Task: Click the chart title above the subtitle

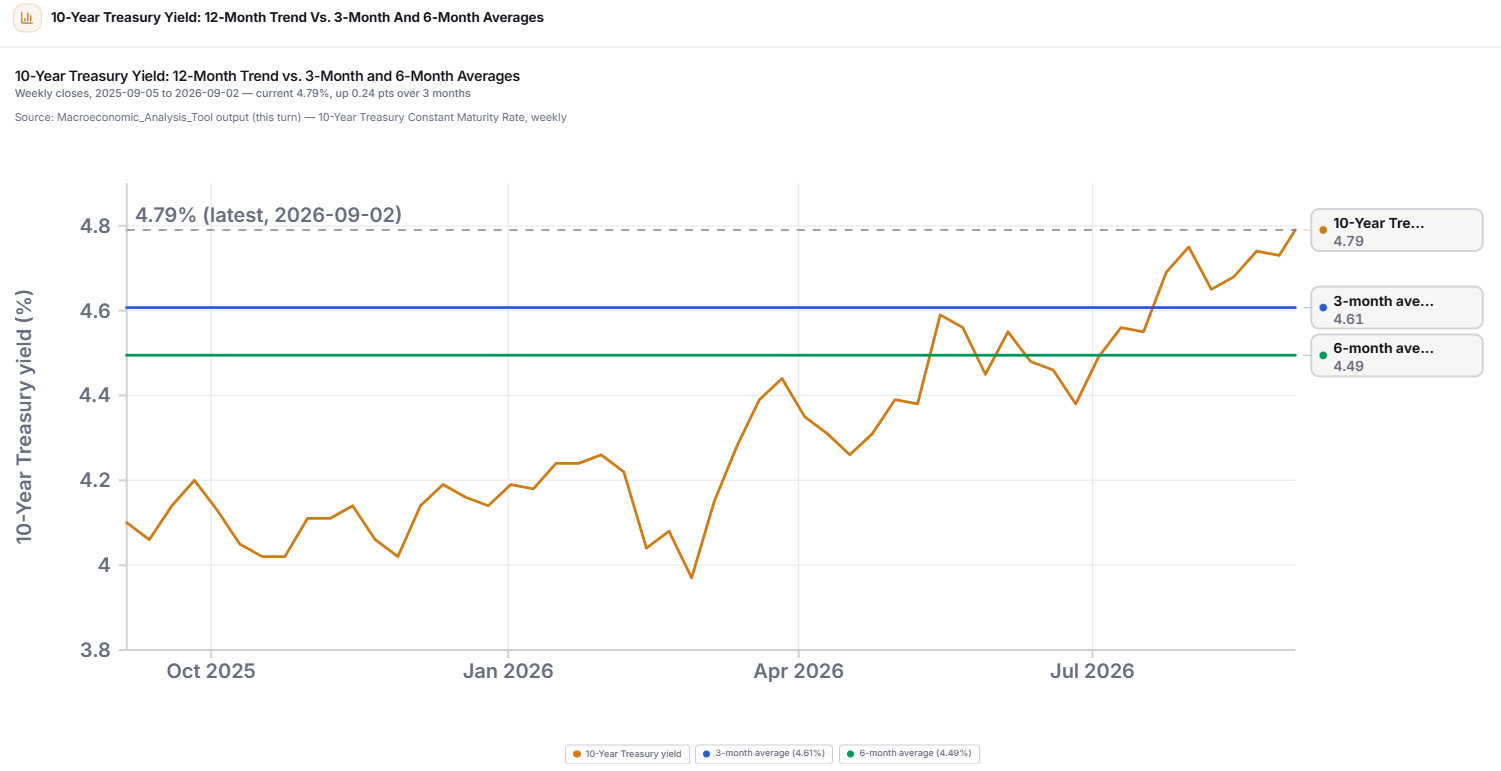Action: (x=268, y=76)
